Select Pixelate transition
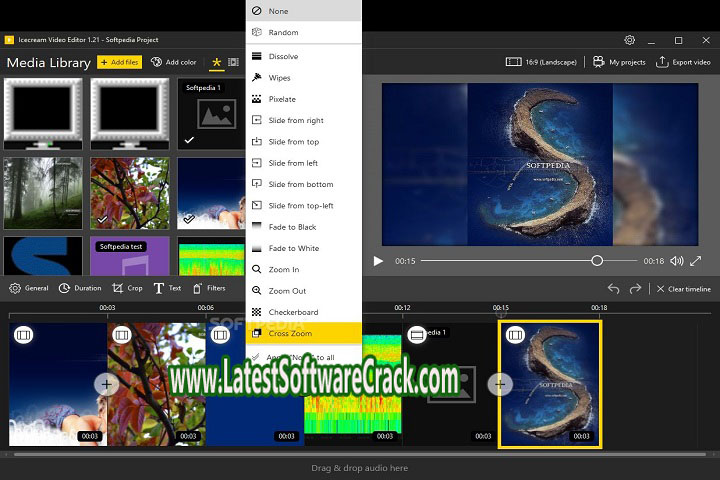Image resolution: width=720 pixels, height=480 pixels. (304, 99)
